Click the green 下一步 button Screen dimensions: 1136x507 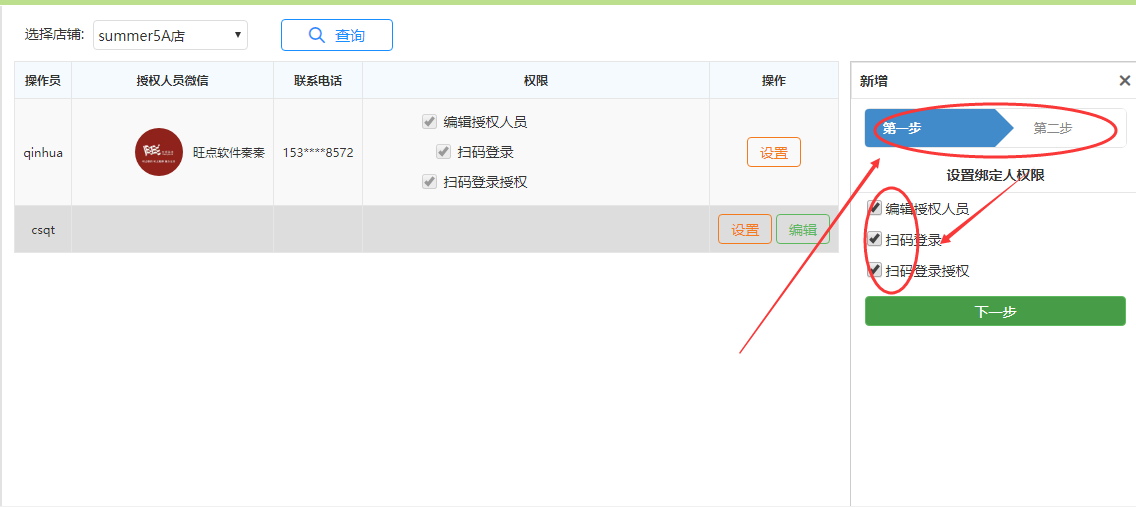click(995, 311)
